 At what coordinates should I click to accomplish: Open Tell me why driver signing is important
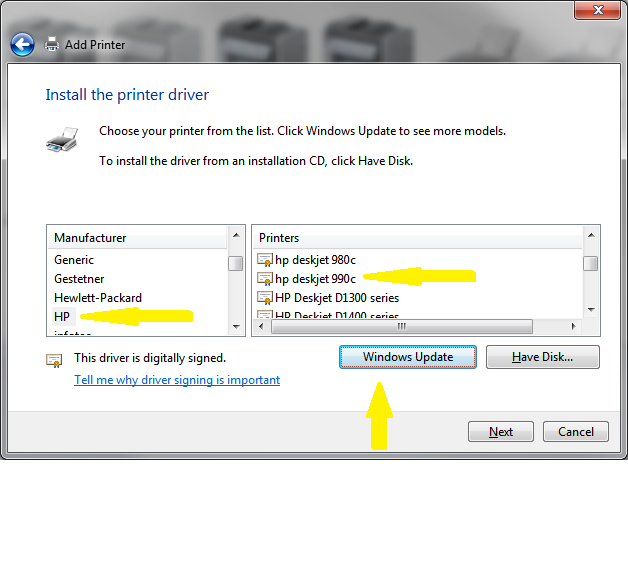pos(177,380)
